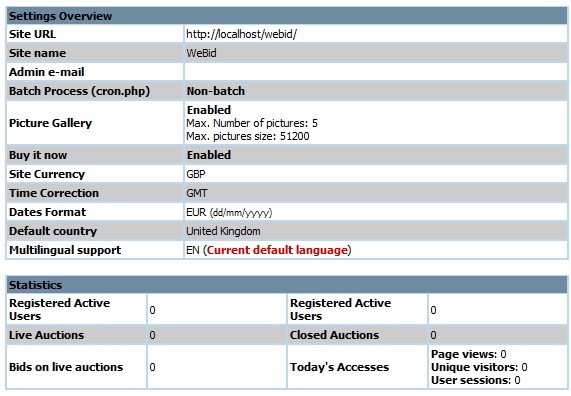Select Max. Number of pictures: 5 text
Image resolution: width=571 pixels, height=396 pixels.
(x=252, y=123)
